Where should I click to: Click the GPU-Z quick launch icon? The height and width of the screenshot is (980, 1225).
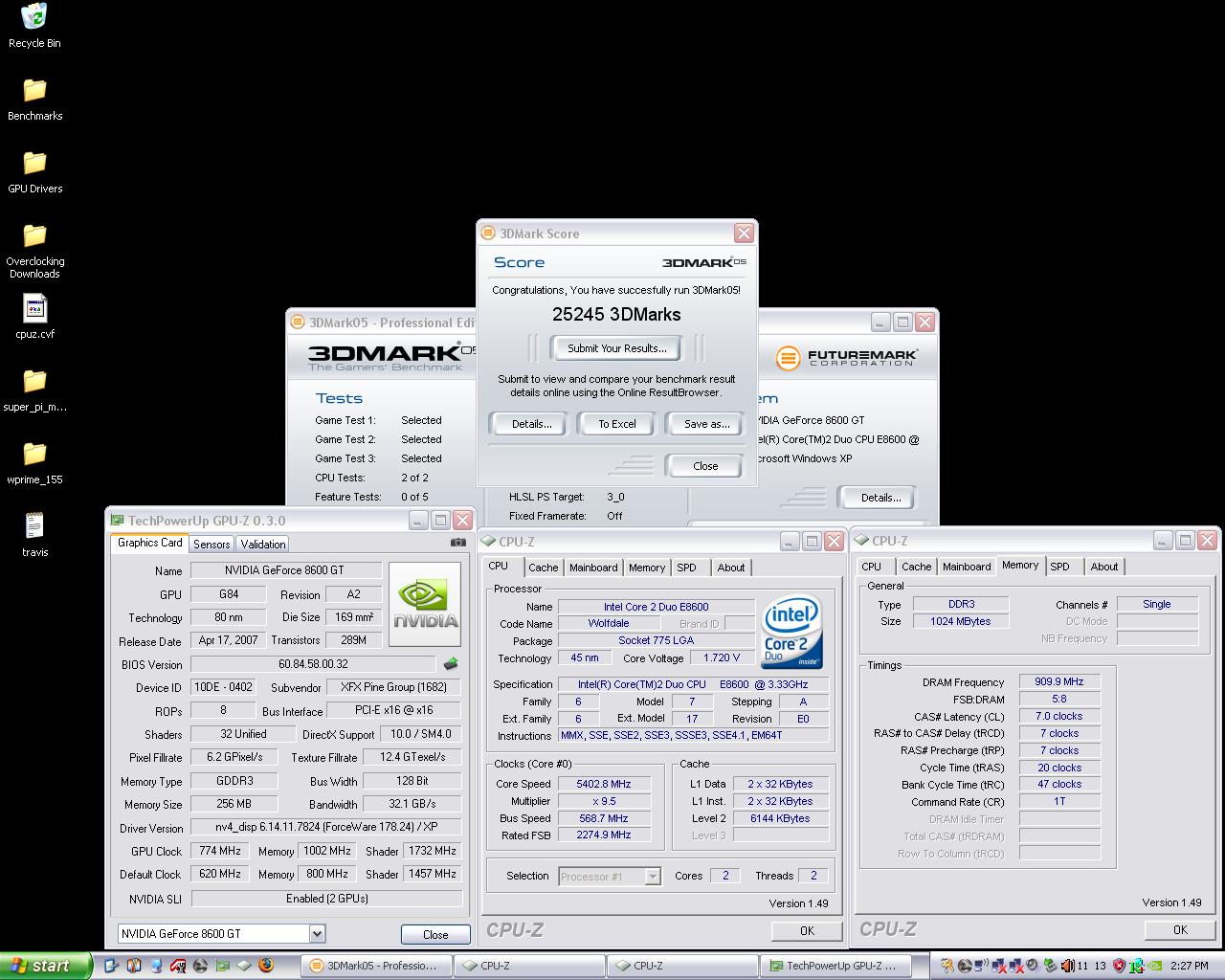click(223, 966)
